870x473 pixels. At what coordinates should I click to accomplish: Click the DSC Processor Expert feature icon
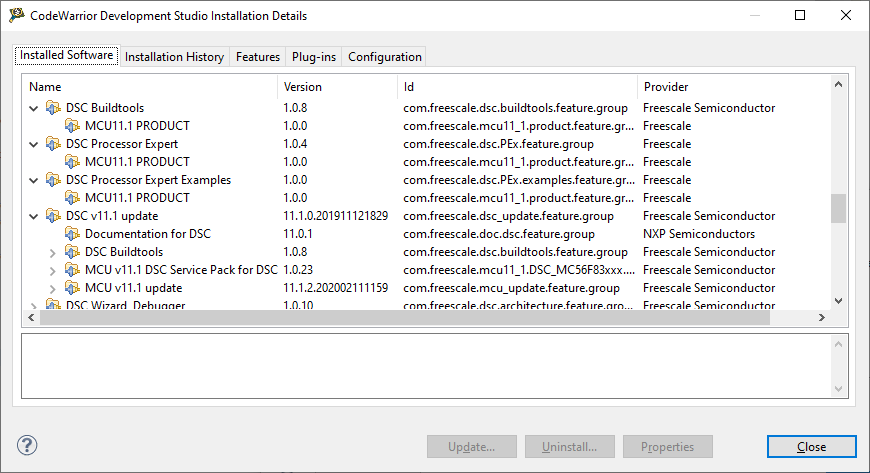click(53, 144)
